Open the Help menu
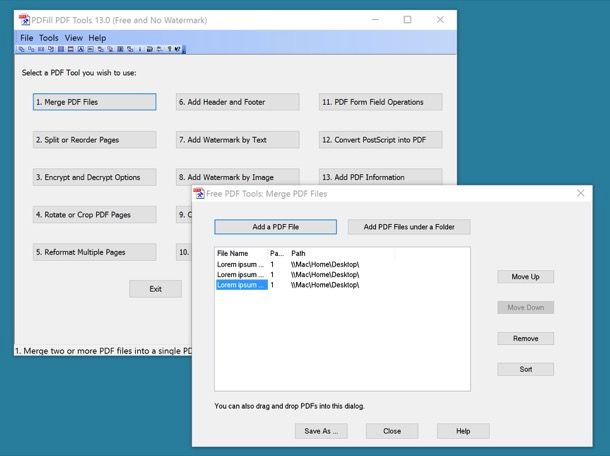 pos(97,38)
